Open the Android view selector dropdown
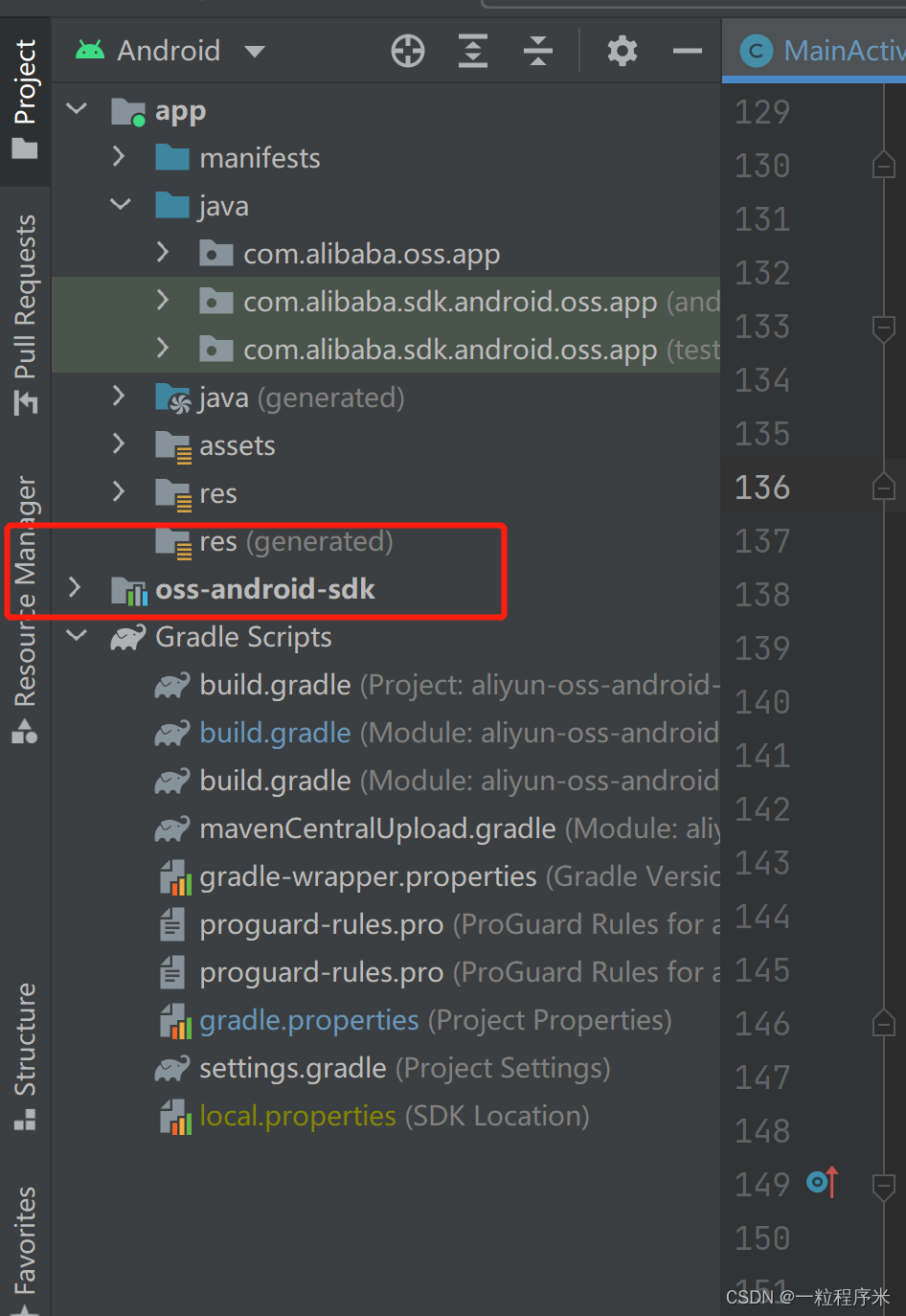Image resolution: width=906 pixels, height=1316 pixels. [x=170, y=51]
